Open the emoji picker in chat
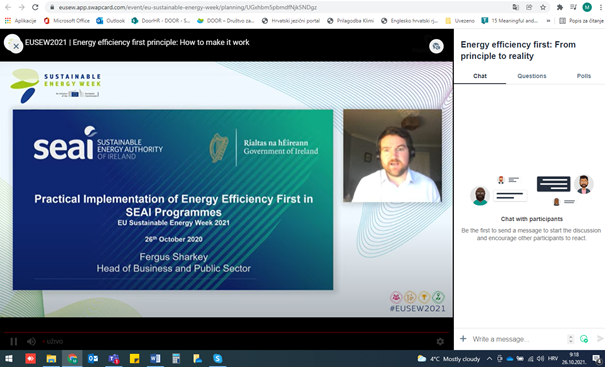Screen dimensions: 605x367 584,339
